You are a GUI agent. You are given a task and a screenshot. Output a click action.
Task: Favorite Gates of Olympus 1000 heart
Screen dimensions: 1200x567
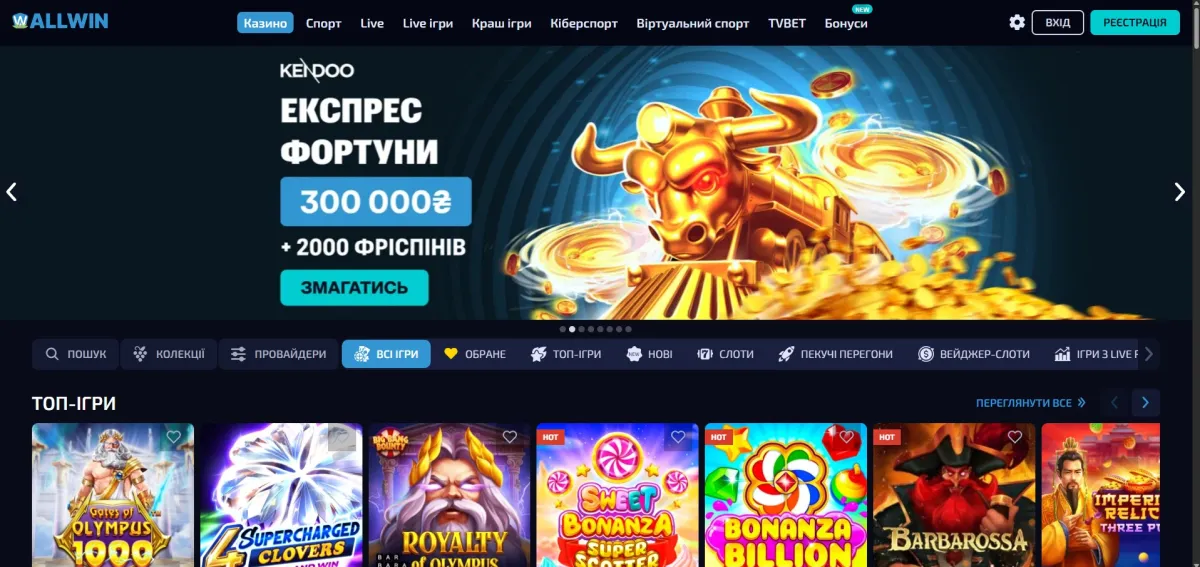tap(174, 437)
